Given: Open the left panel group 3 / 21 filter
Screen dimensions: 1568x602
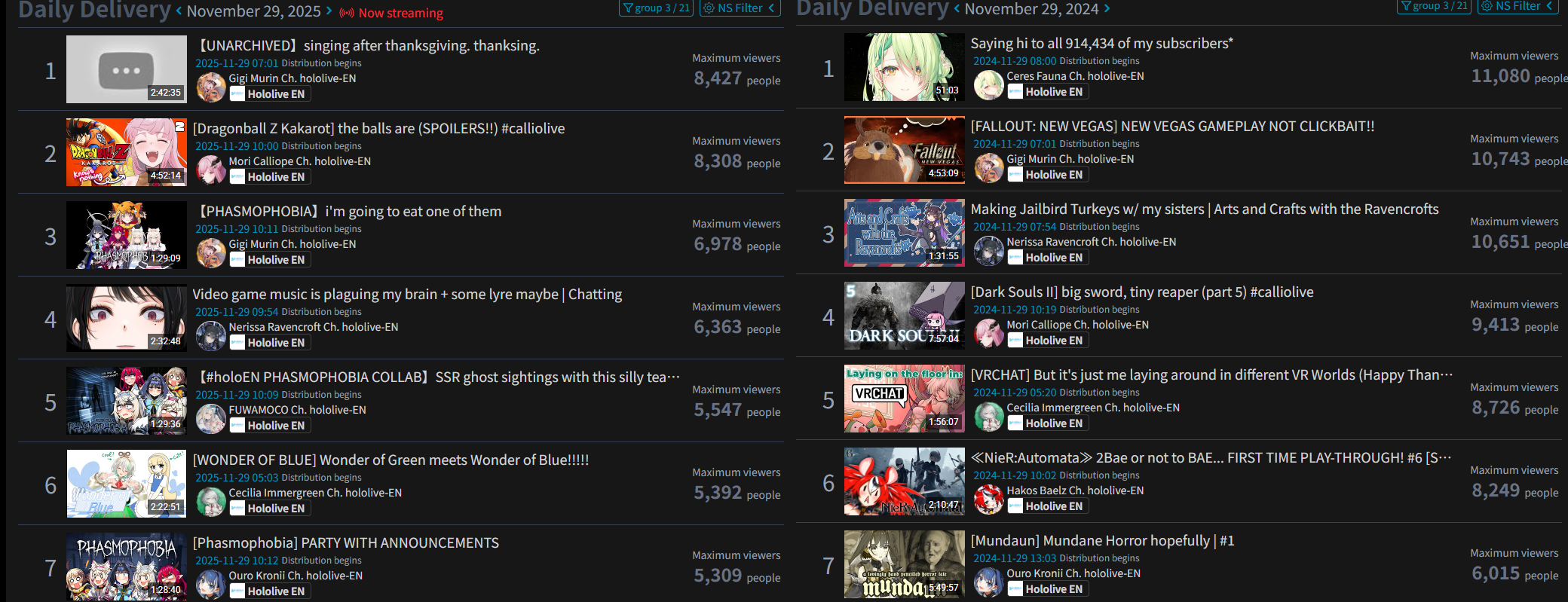Looking at the screenshot, I should point(656,8).
